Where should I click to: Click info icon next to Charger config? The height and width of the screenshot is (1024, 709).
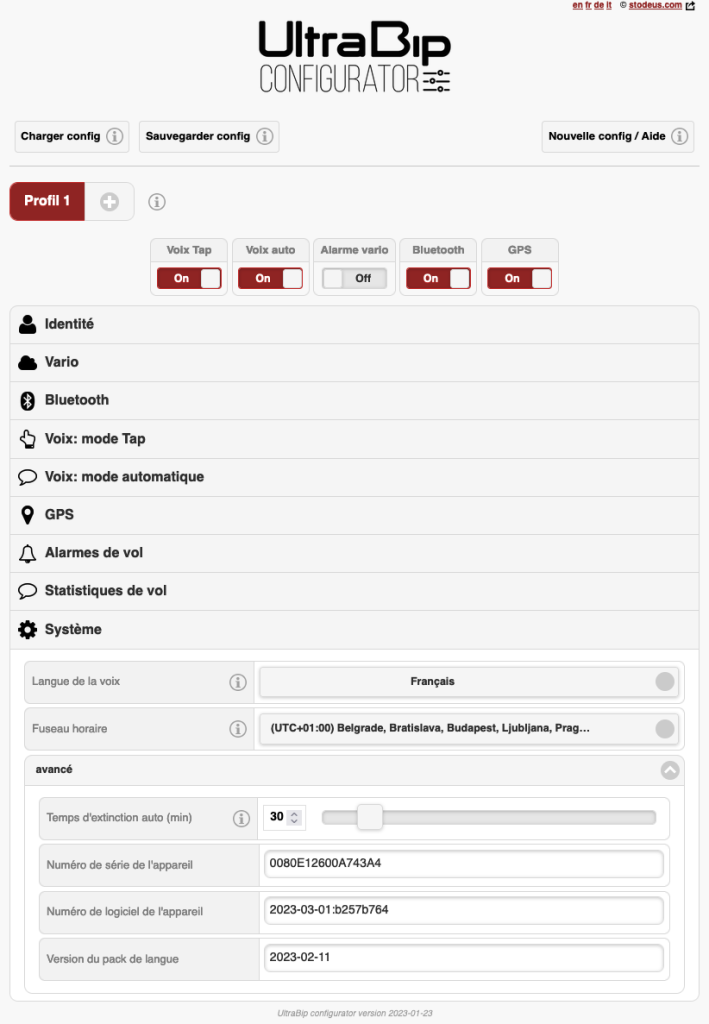coord(115,136)
